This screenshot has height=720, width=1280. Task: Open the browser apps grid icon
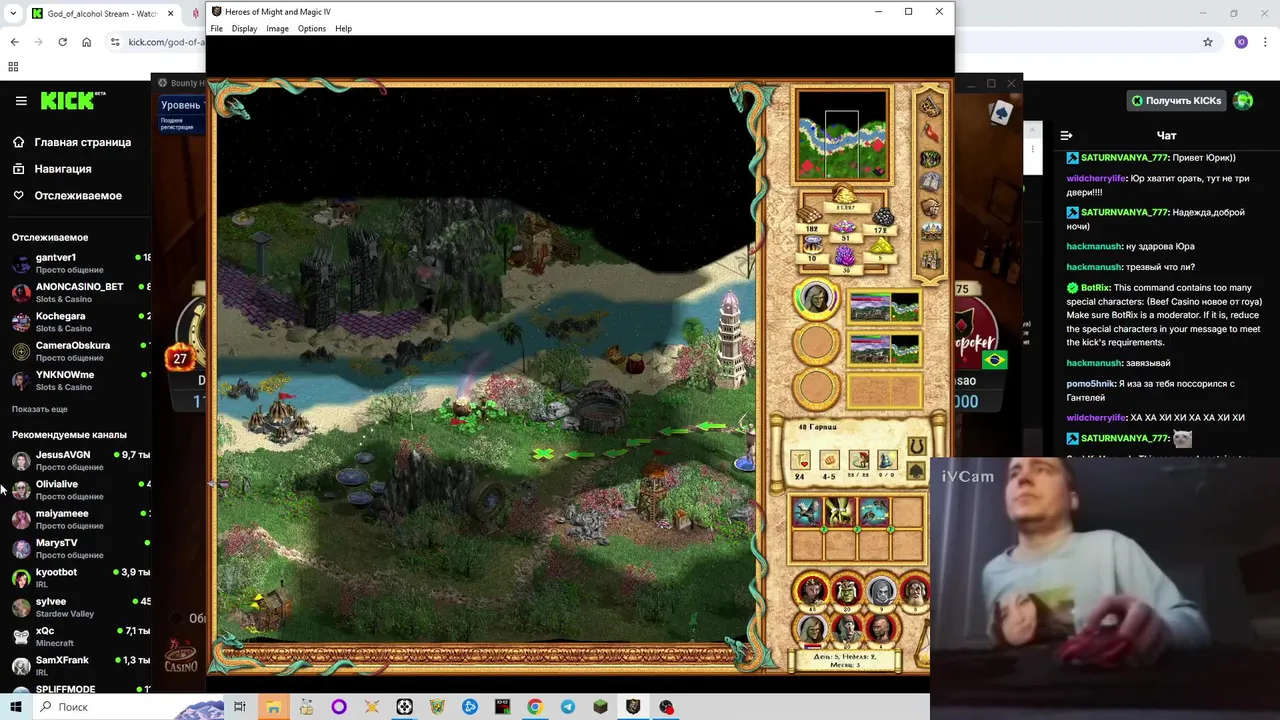click(x=13, y=67)
